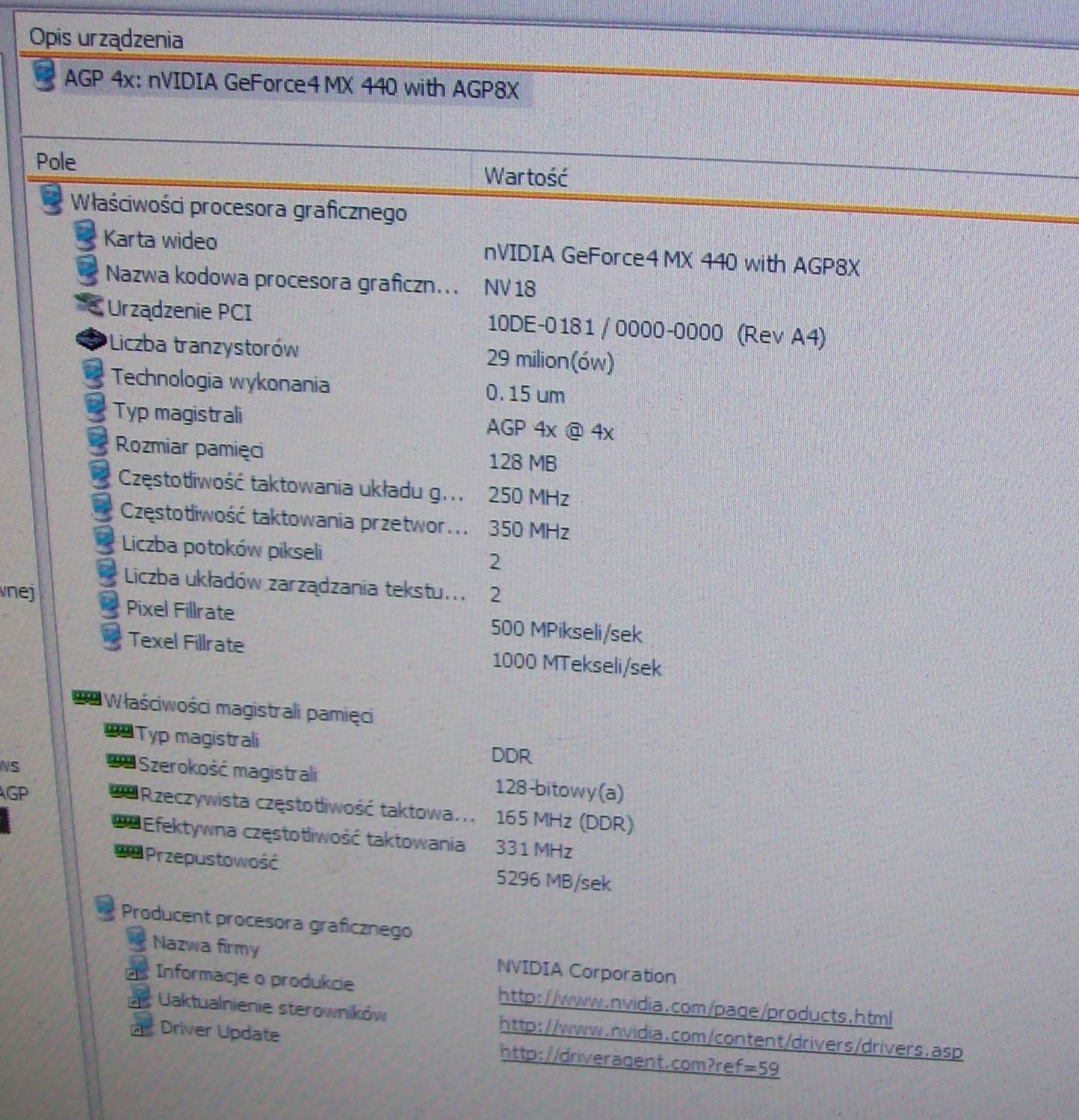Screen dimensions: 1079x1120
Task: Click the icon beside Rozmiar pamięci
Action: coord(98,441)
